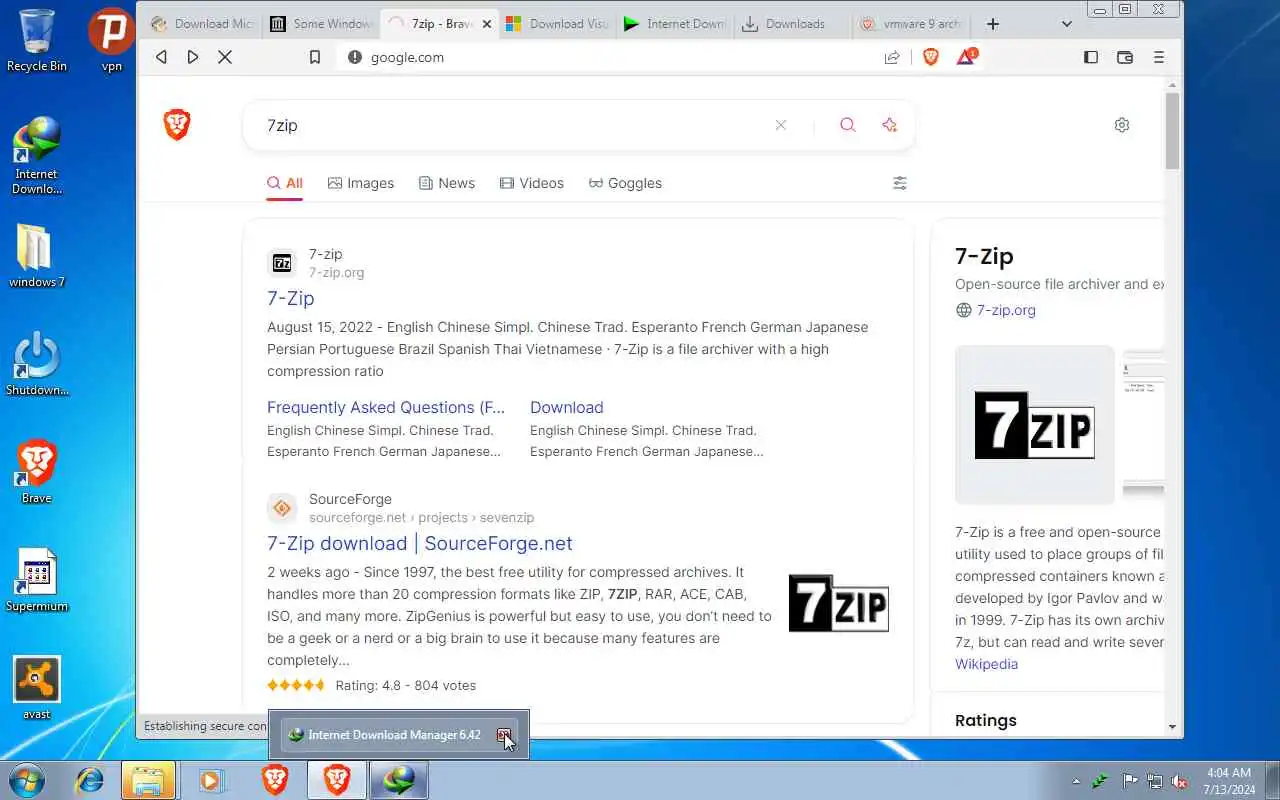Open the new tab plus button
Image resolution: width=1280 pixels, height=800 pixels.
click(993, 24)
